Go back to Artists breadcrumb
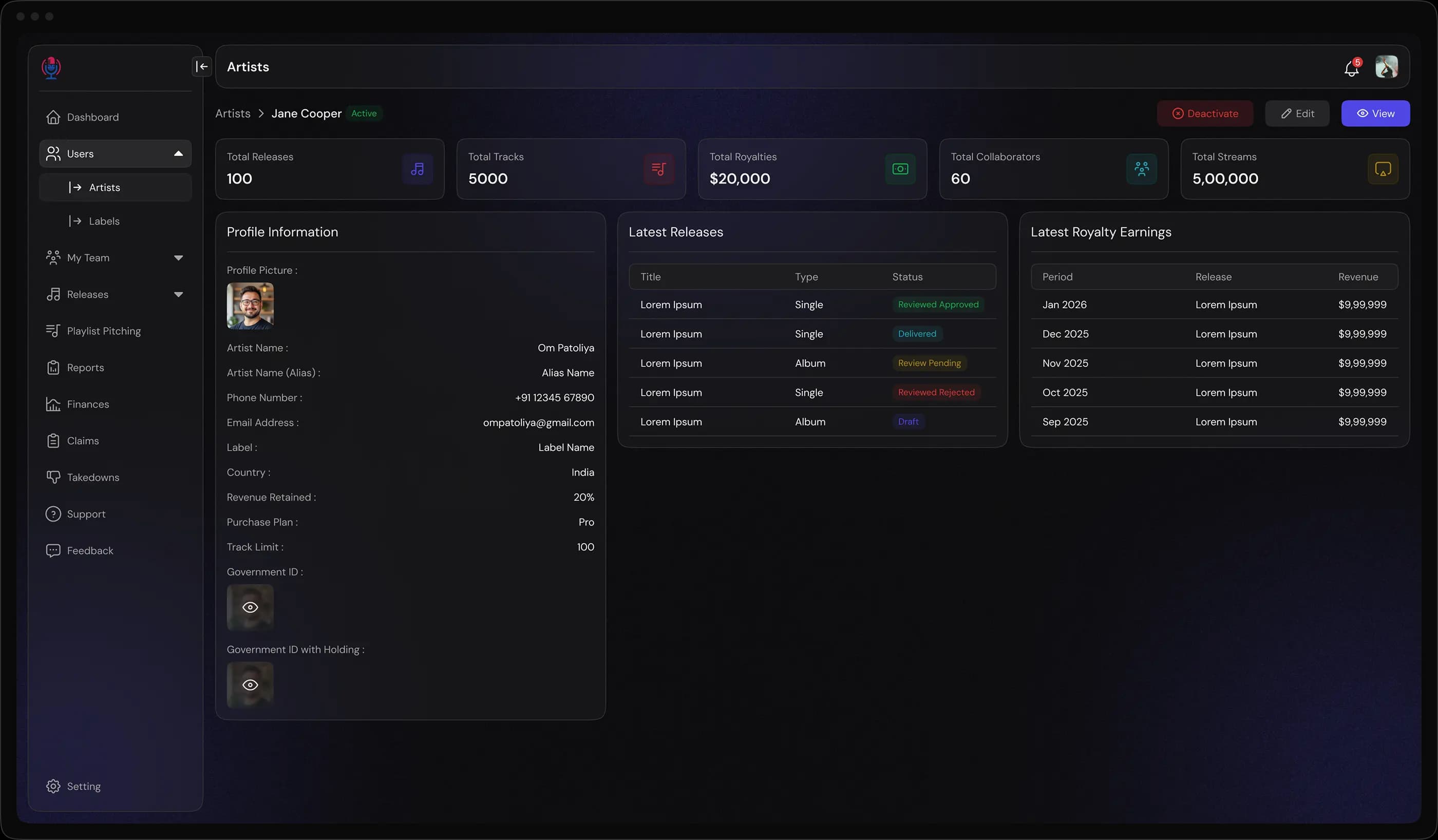The height and width of the screenshot is (840, 1438). 233,113
